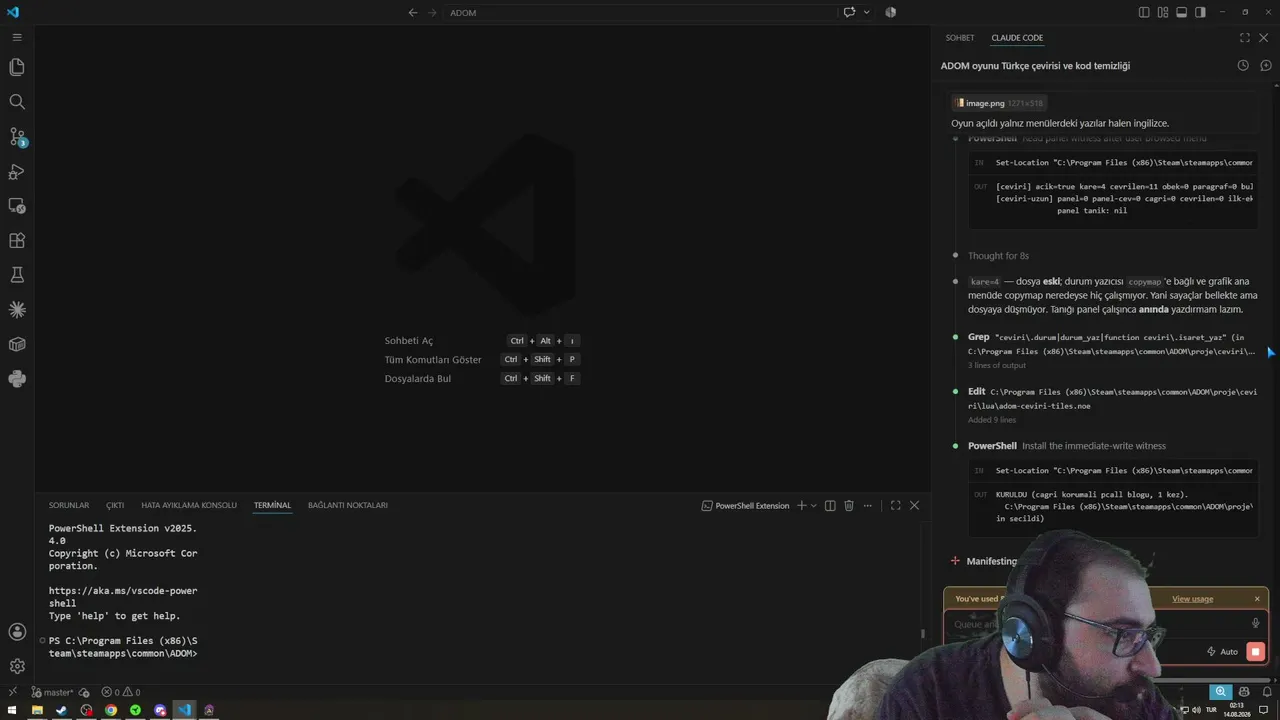Open the Testing flask view

(17, 275)
